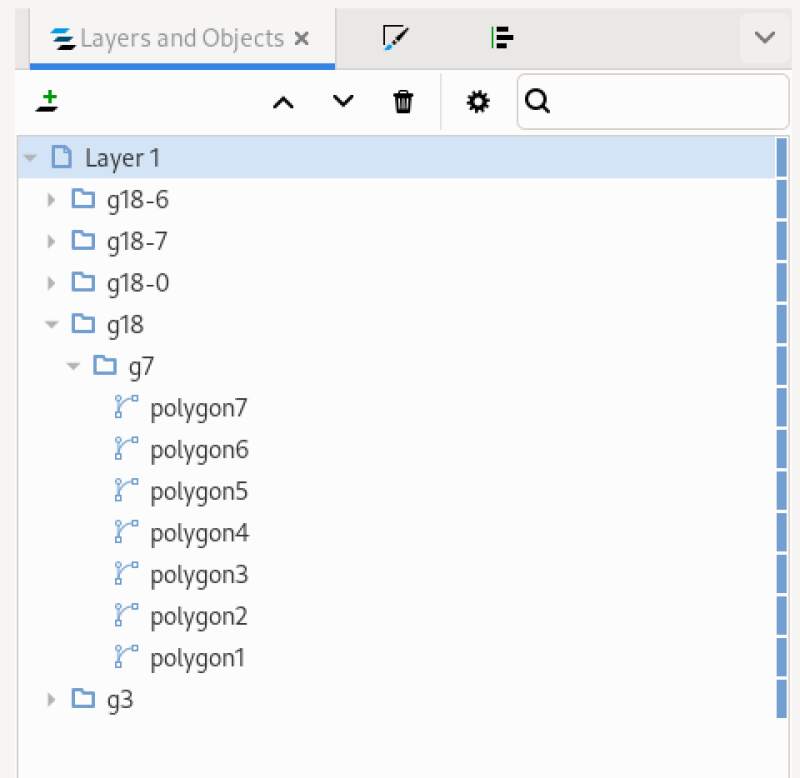Open the panel overflow dropdown chevron
The image size is (800, 778).
click(x=764, y=38)
